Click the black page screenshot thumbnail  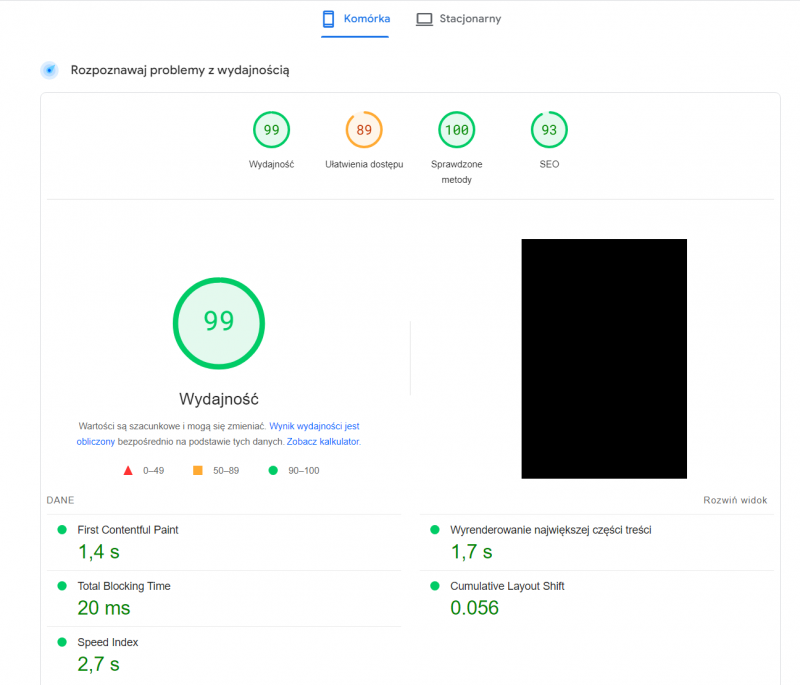pyautogui.click(x=604, y=358)
